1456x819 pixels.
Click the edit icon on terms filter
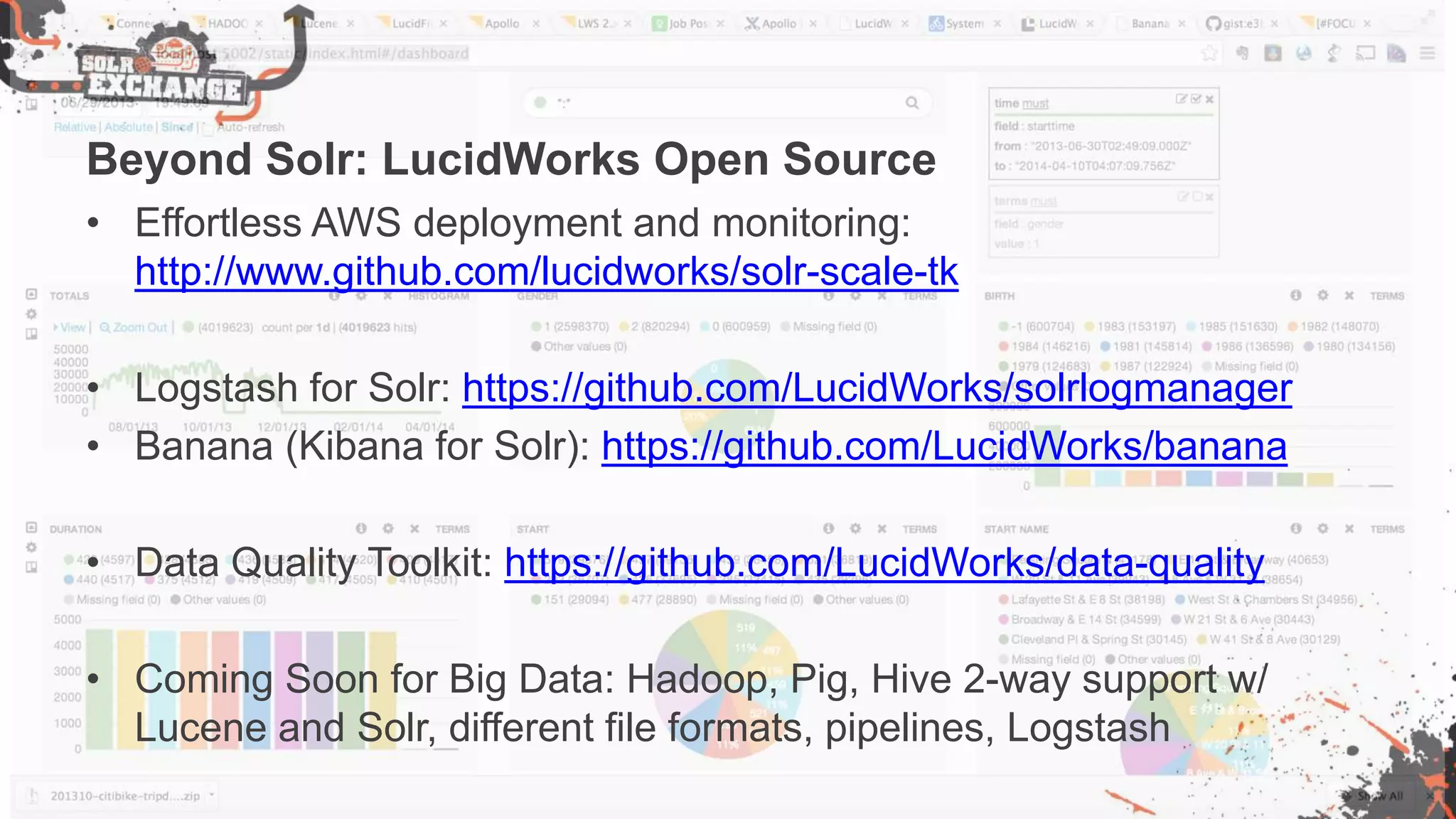(1183, 196)
